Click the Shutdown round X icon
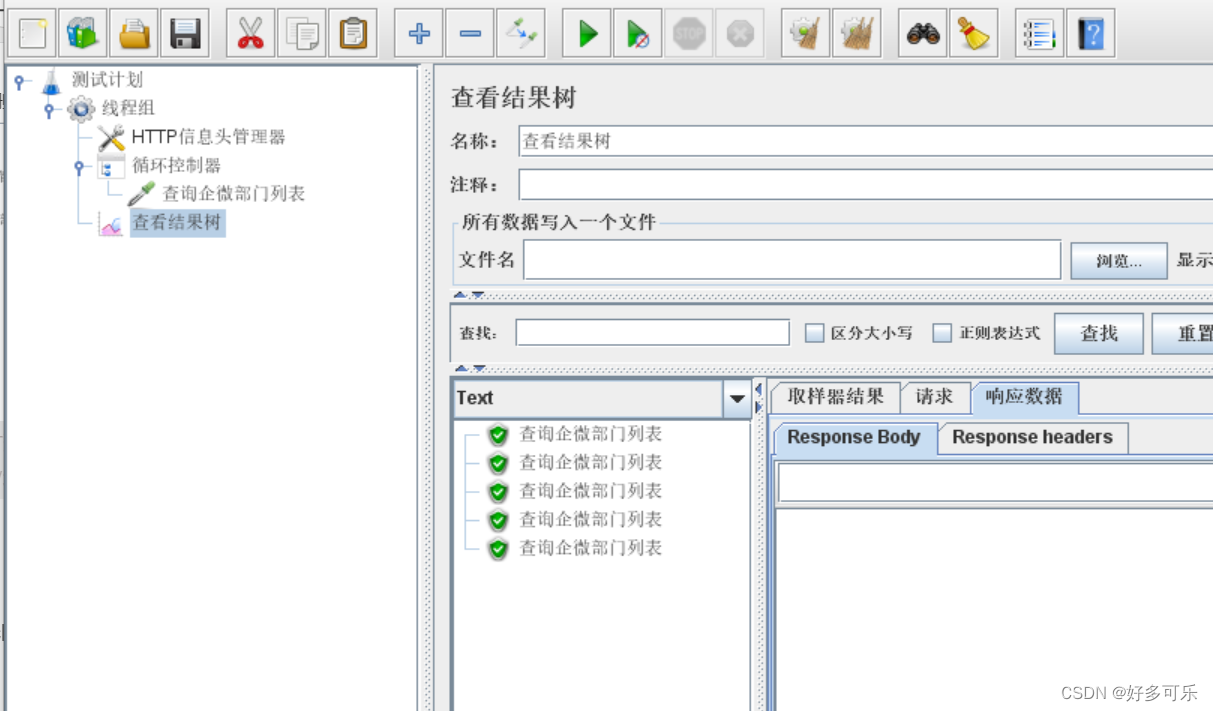Screen dimensions: 1213x711 pyautogui.click(x=740, y=34)
